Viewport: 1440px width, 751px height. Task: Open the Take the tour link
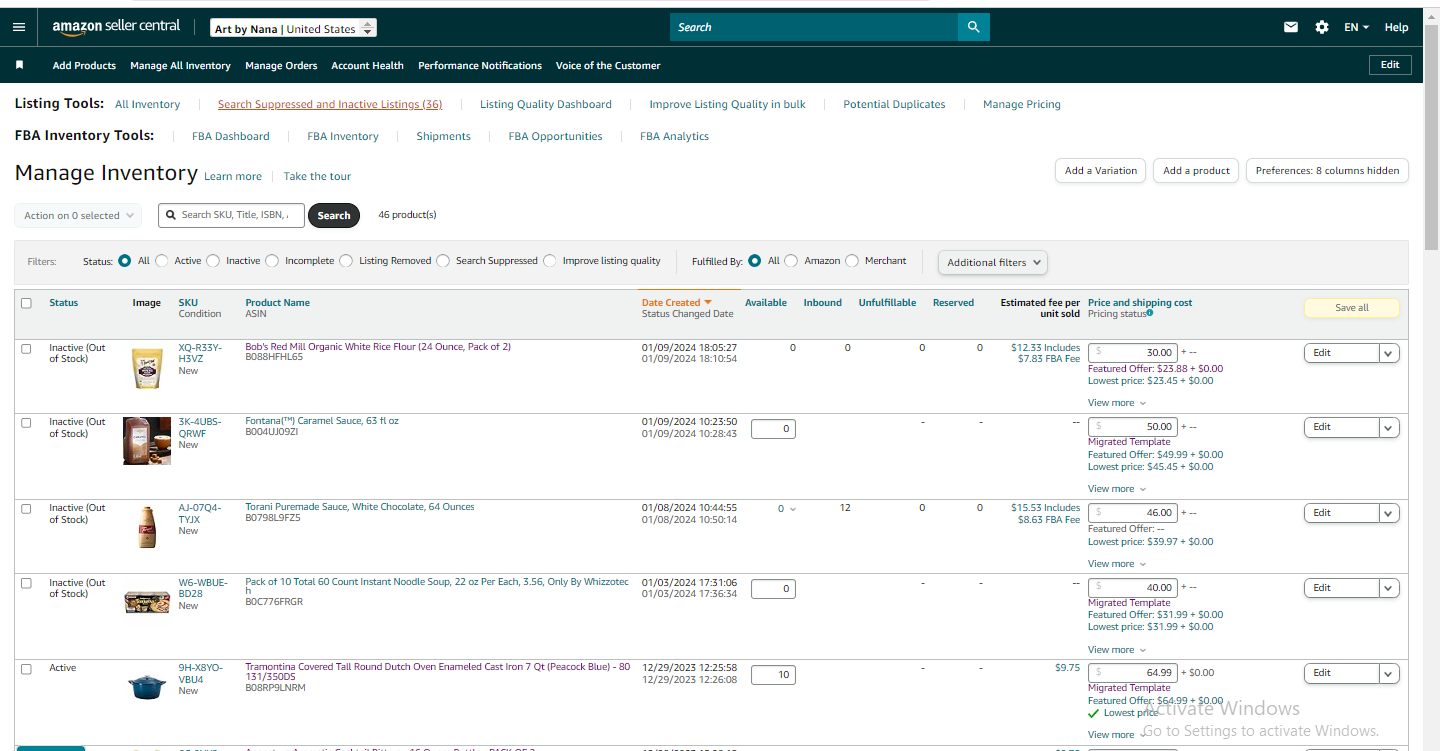pyautogui.click(x=317, y=176)
